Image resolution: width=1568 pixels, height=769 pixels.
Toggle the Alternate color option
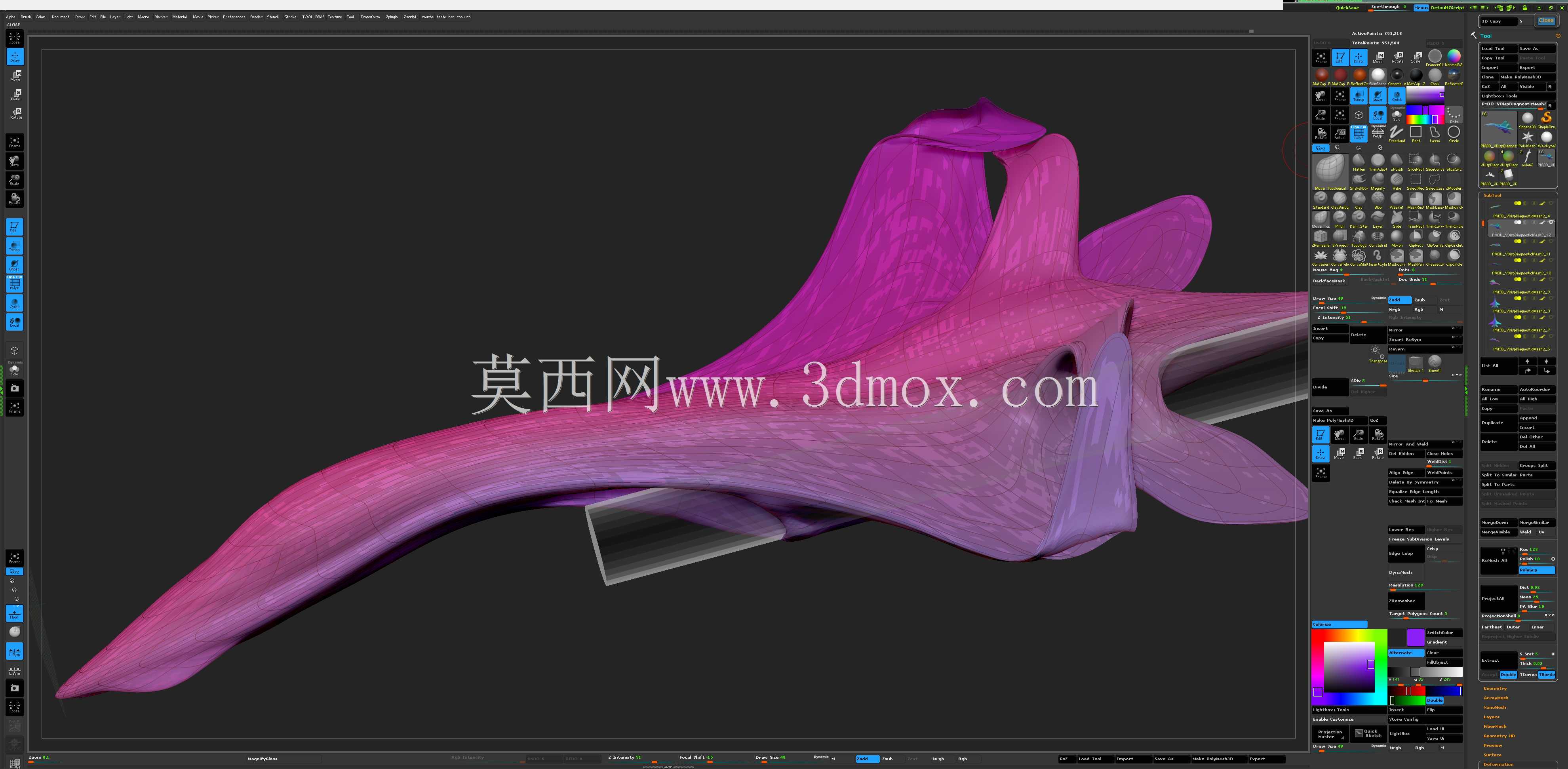(x=1406, y=653)
